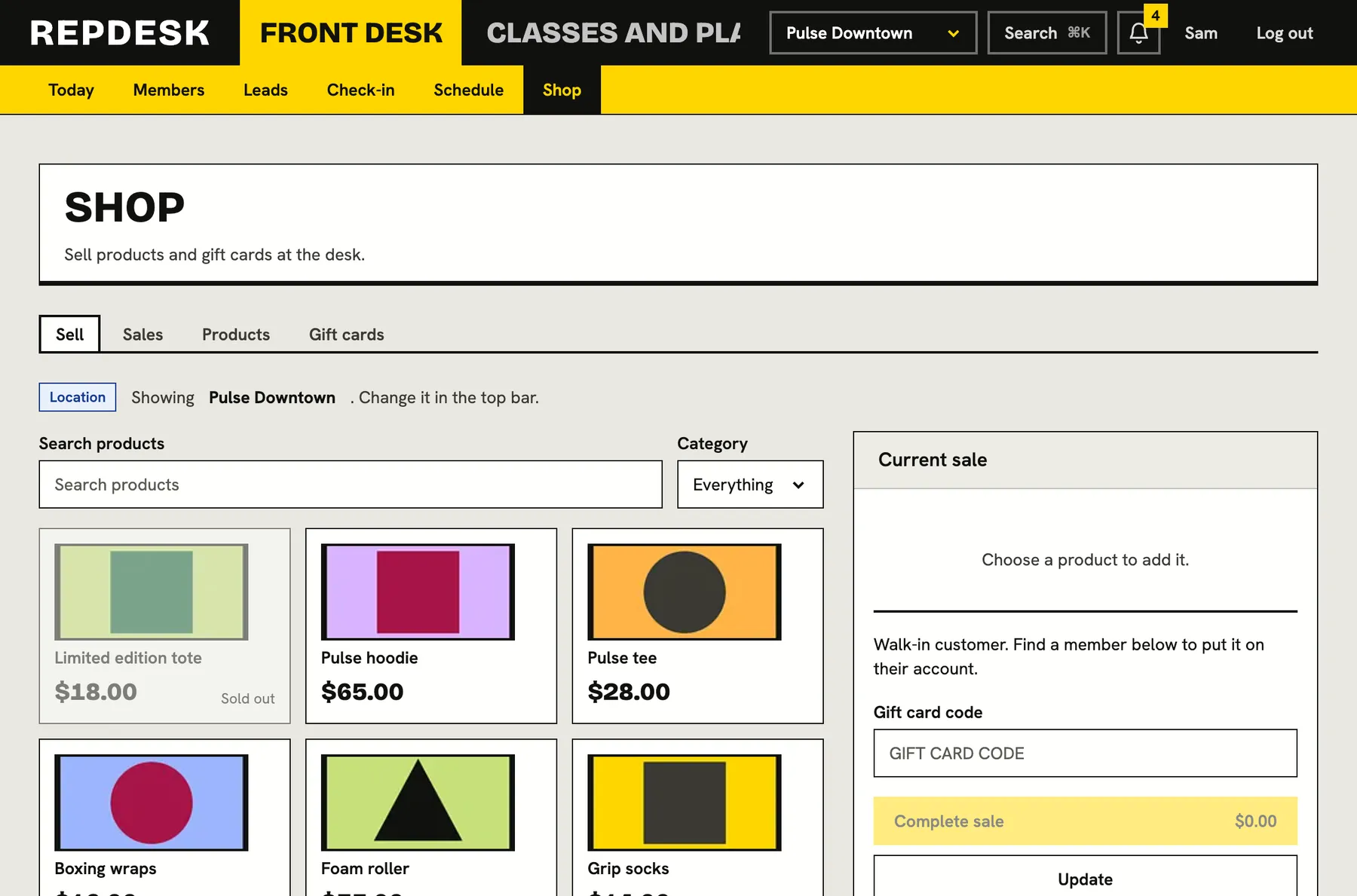This screenshot has width=1357, height=896.
Task: Log out of the account
Action: [x=1285, y=33]
